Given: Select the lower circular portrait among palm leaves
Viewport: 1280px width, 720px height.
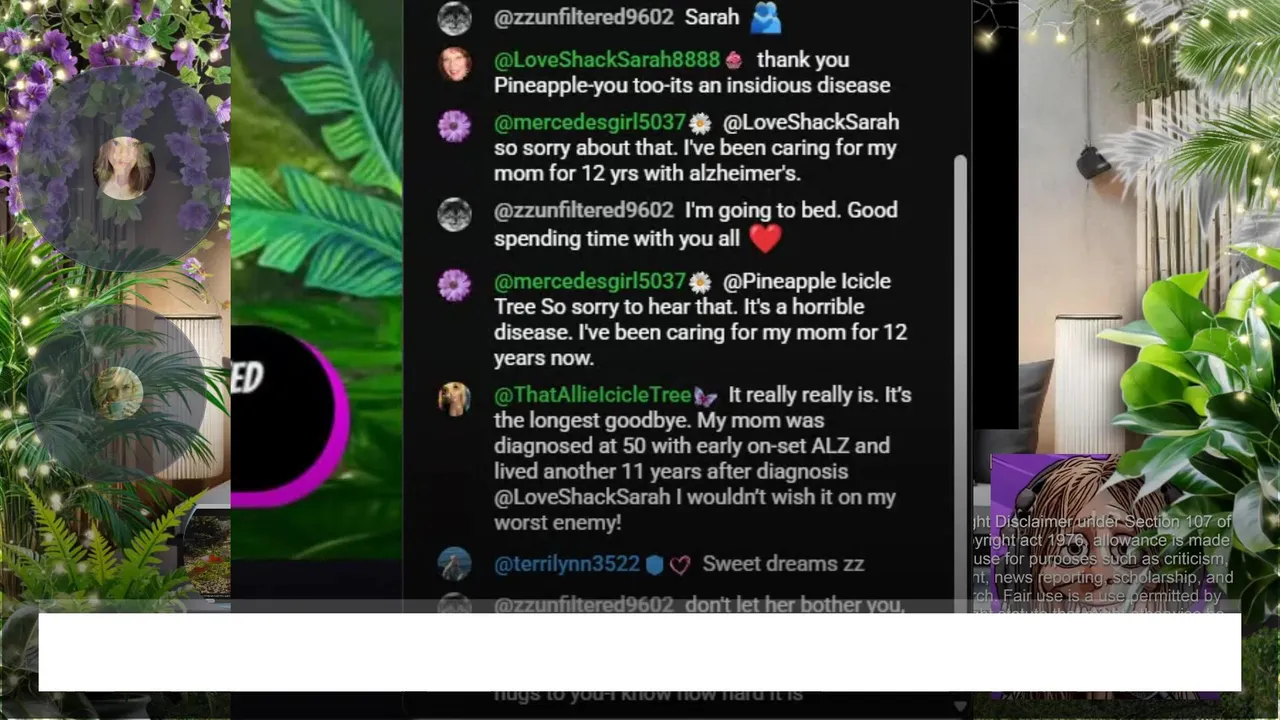Looking at the screenshot, I should (118, 394).
